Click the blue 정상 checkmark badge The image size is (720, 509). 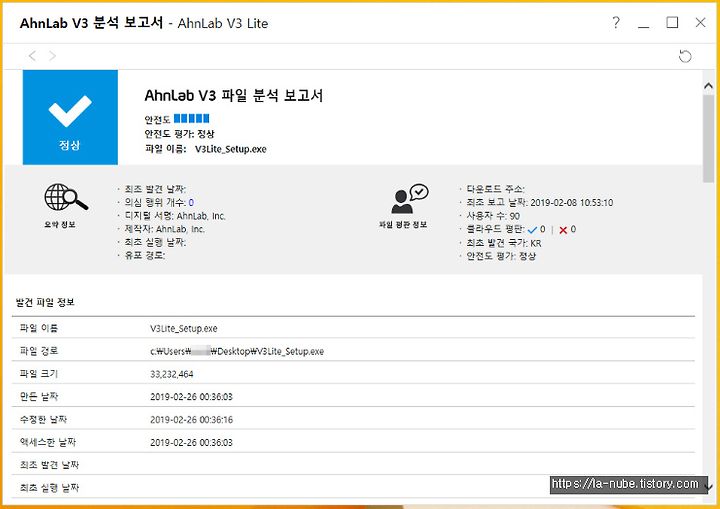(x=70, y=117)
